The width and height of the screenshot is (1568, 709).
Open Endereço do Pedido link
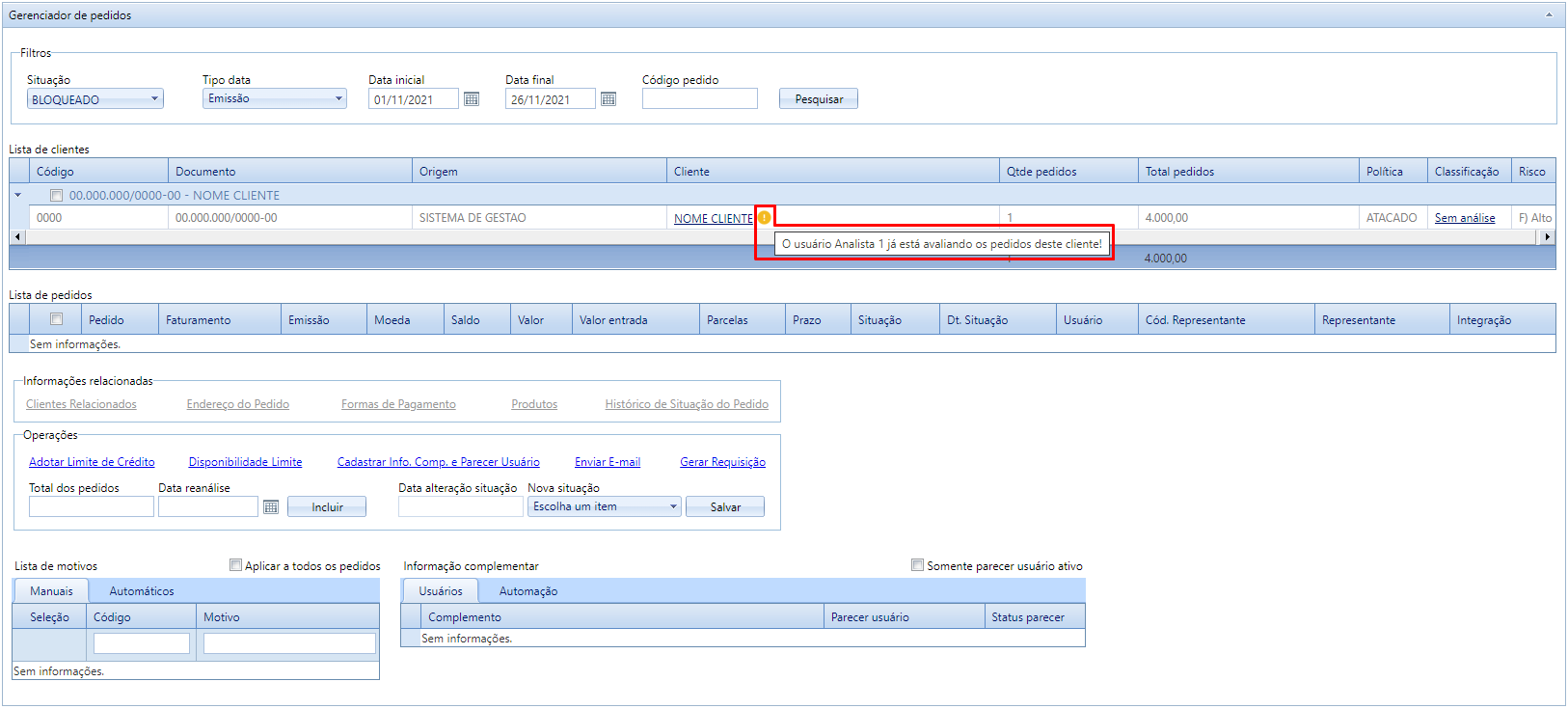point(238,404)
